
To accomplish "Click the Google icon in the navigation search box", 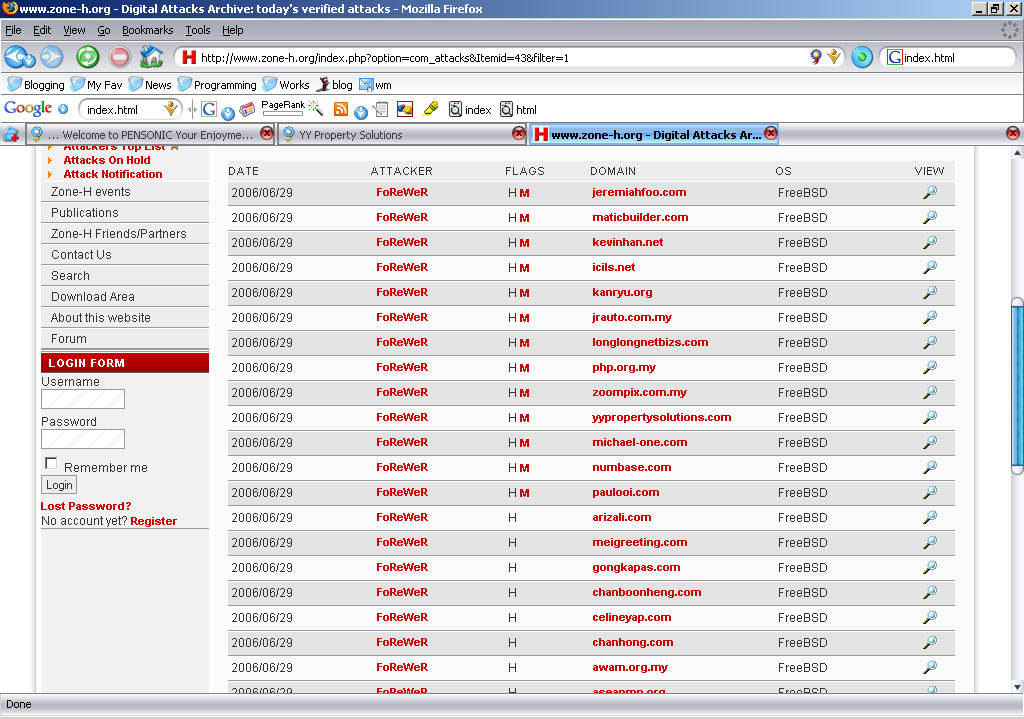I will (x=895, y=57).
